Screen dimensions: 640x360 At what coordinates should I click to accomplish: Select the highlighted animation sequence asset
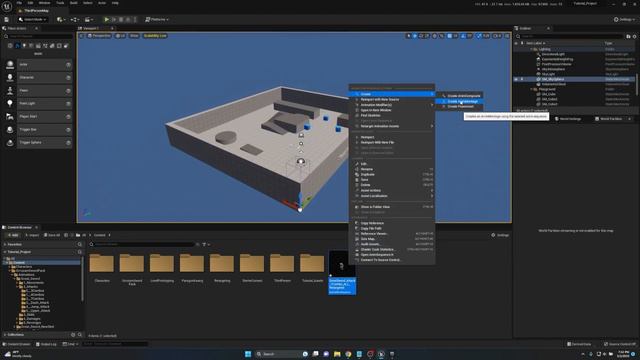pos(342,272)
